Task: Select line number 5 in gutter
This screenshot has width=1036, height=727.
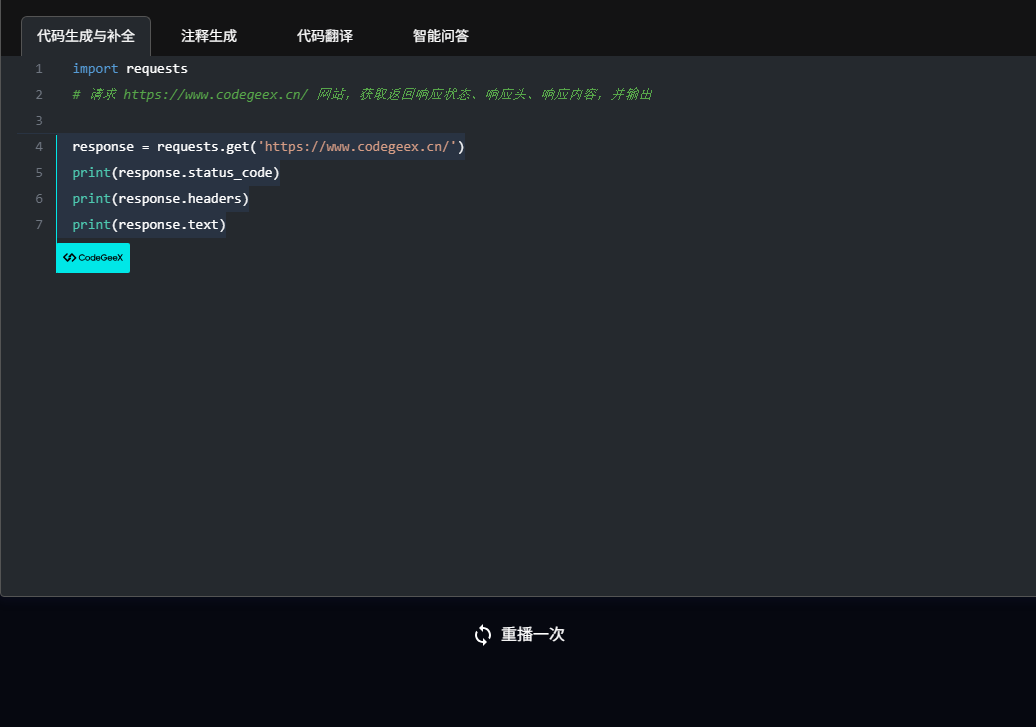Action: pyautogui.click(x=39, y=172)
